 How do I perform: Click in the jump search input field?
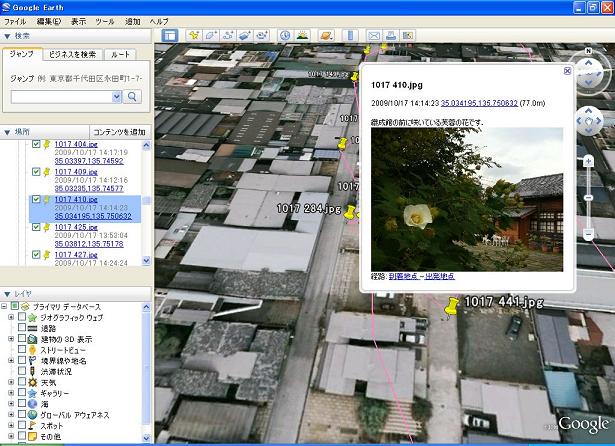[62, 96]
